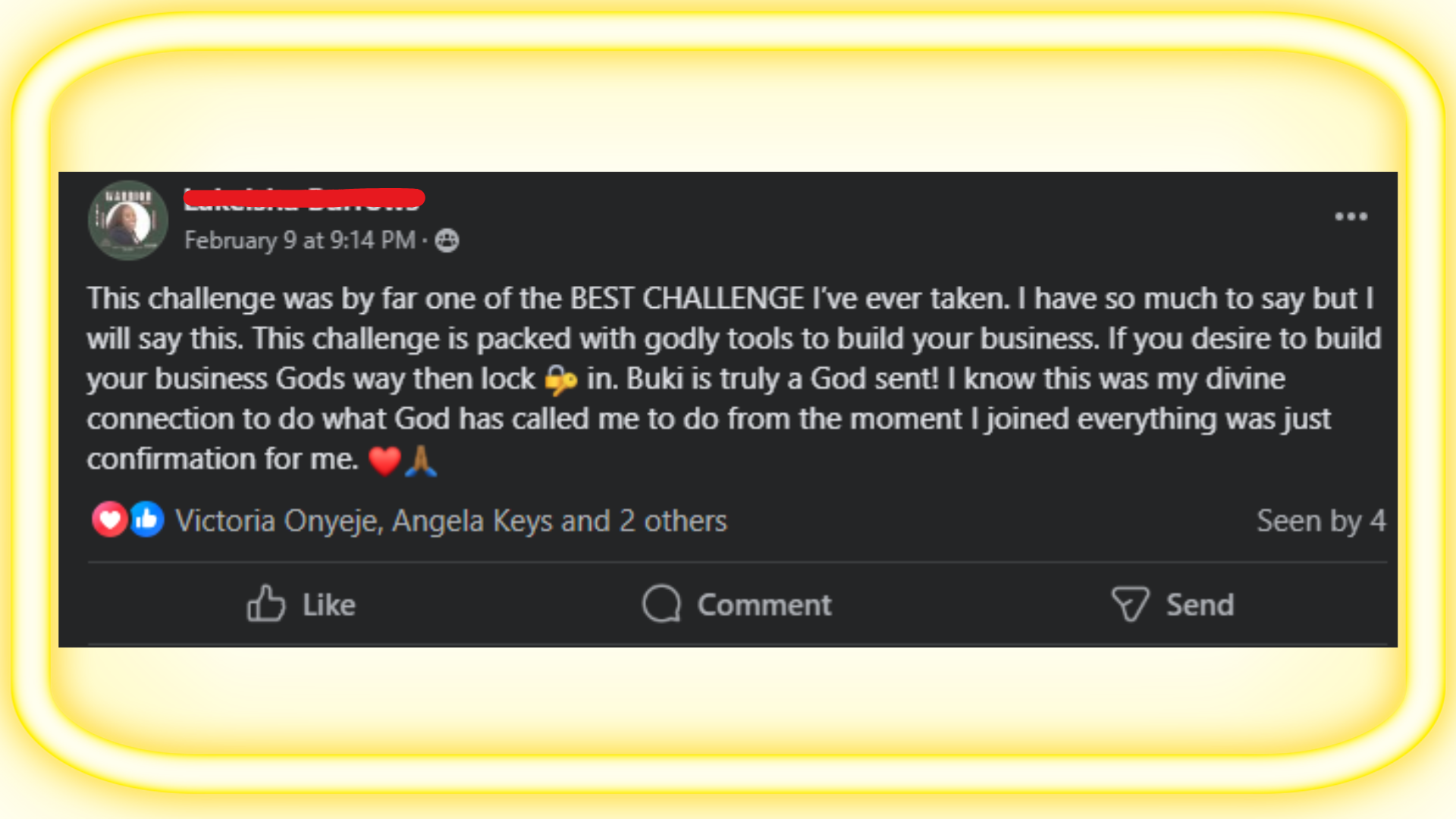This screenshot has width=1456, height=819.
Task: Open the red-scribbled poster name link
Action: coord(303,199)
